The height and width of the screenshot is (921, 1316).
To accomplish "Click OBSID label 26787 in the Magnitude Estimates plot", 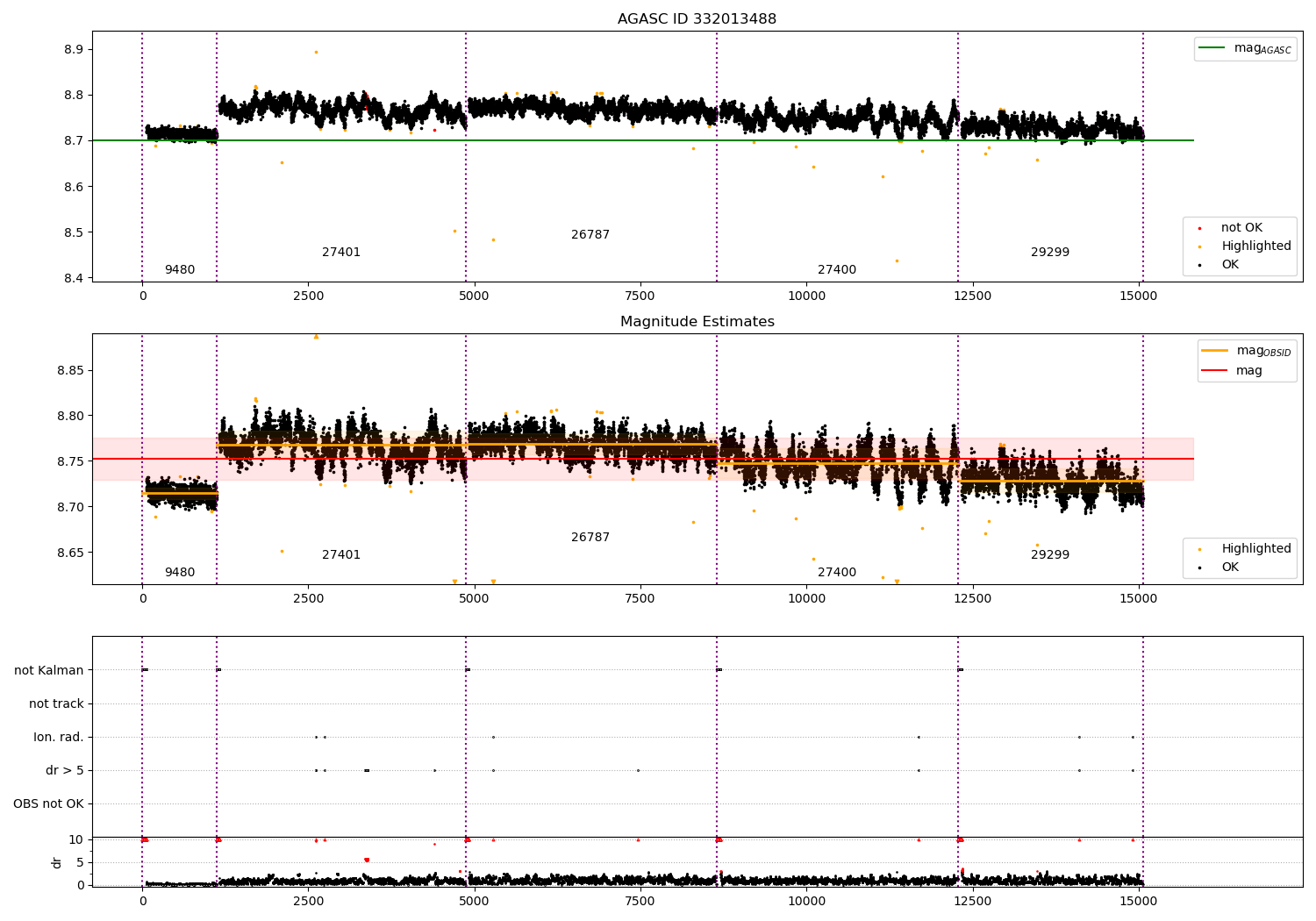I will [590, 538].
